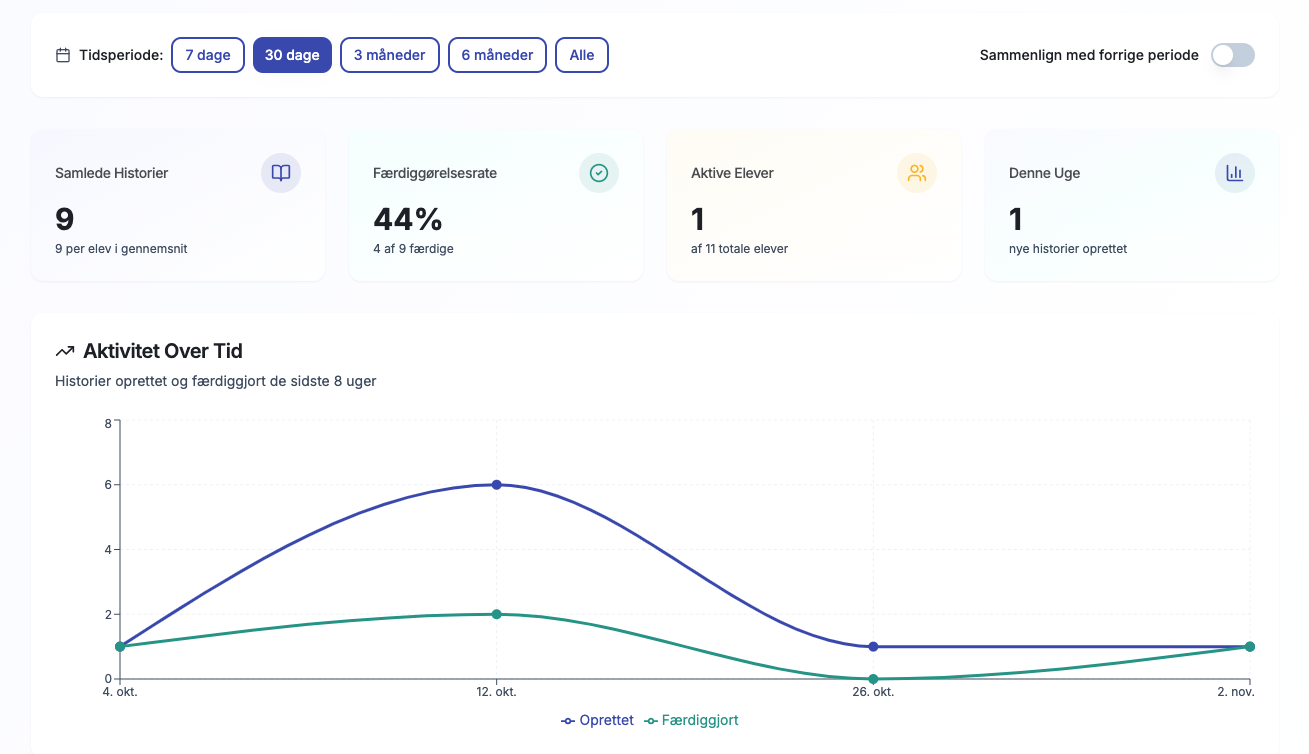
Task: Click the '4 af 9 færdige' text
Action: (x=414, y=248)
